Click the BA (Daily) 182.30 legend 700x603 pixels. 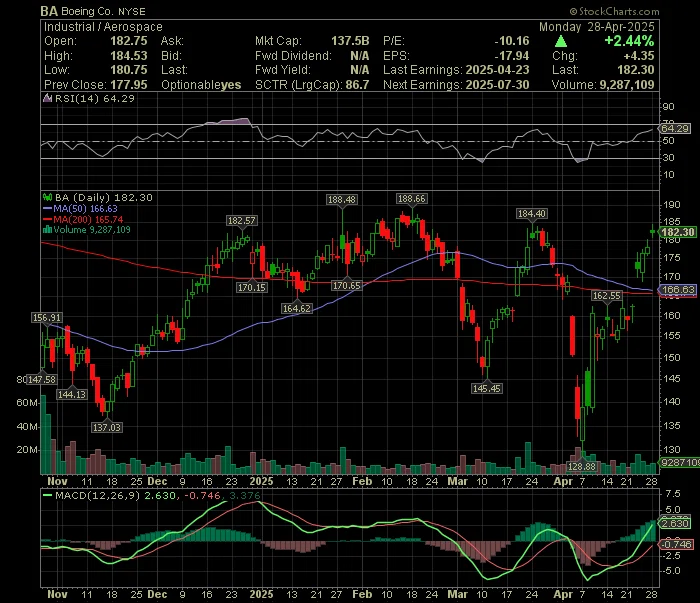(104, 197)
